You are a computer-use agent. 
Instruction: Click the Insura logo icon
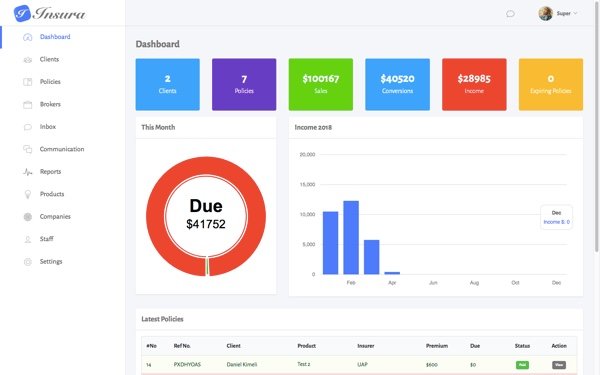click(22, 13)
